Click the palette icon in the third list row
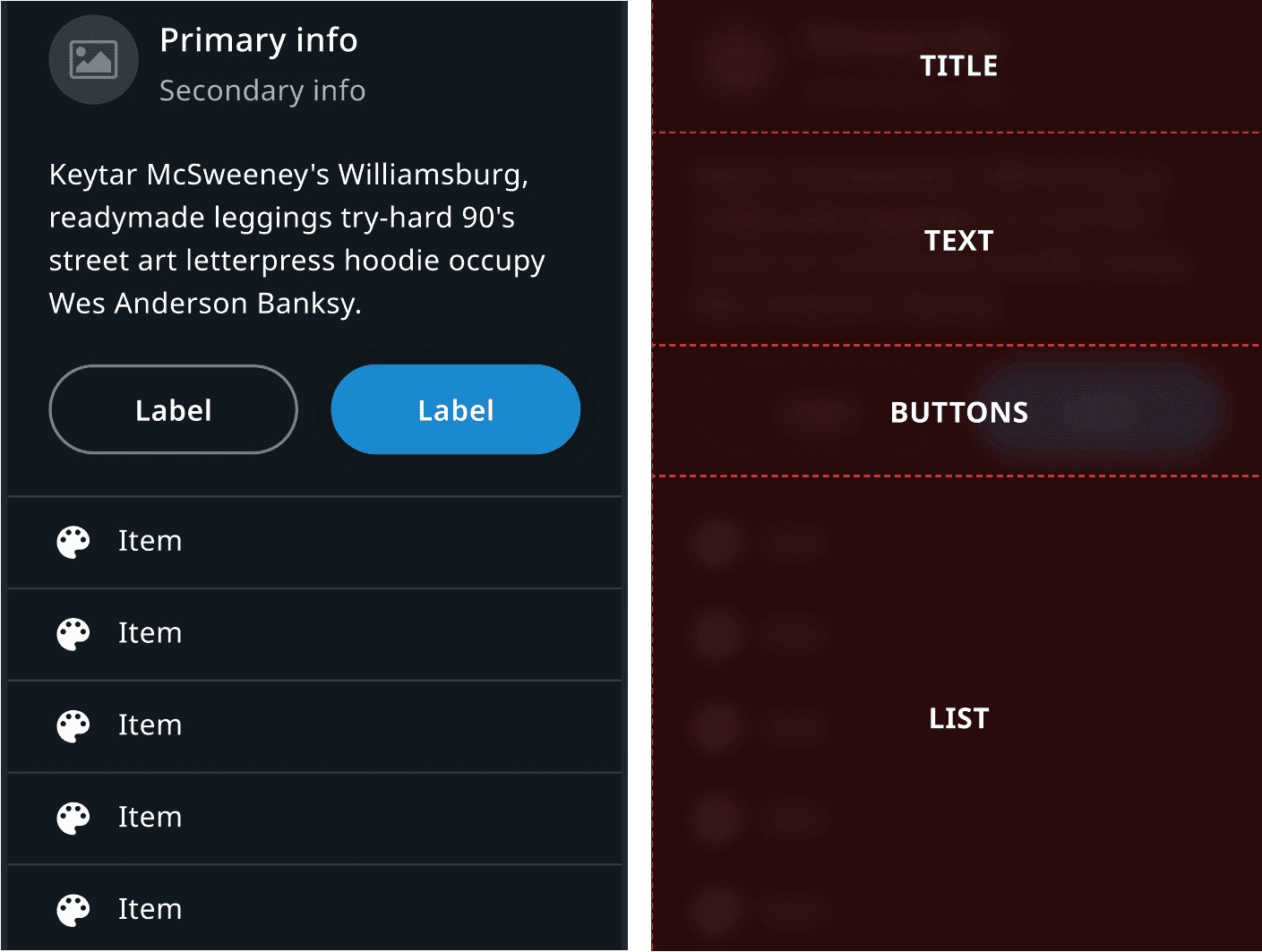The height and width of the screenshot is (952, 1262). [73, 726]
